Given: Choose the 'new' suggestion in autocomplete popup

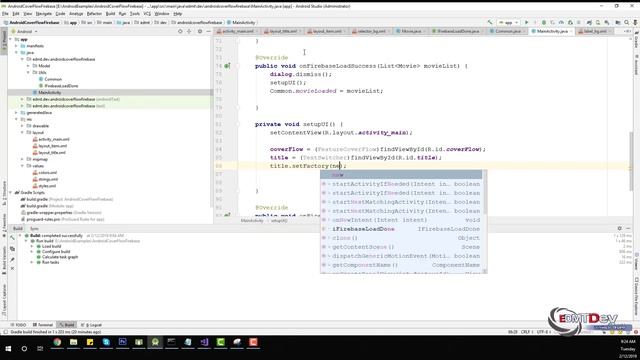Looking at the screenshot, I should [401, 175].
